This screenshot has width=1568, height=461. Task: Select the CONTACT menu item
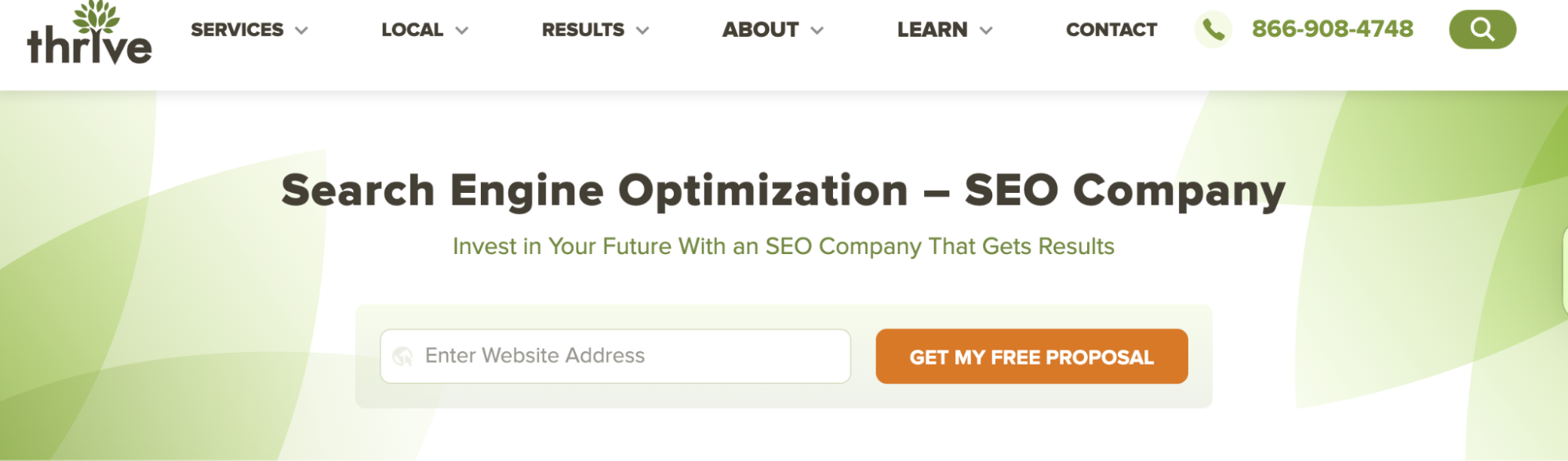1111,31
